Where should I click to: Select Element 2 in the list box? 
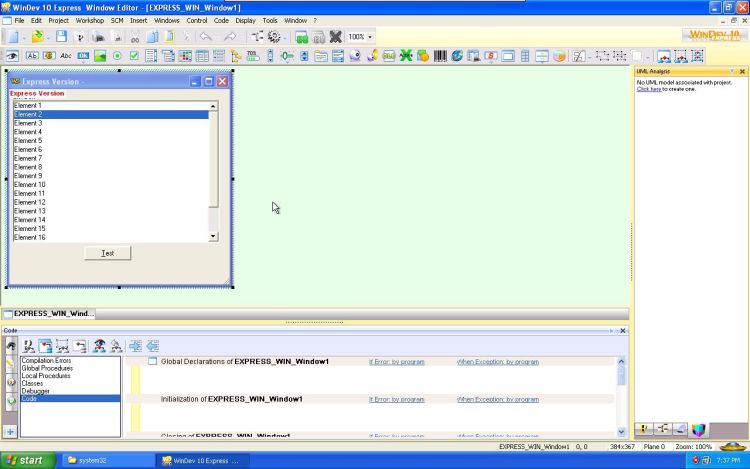coord(111,114)
